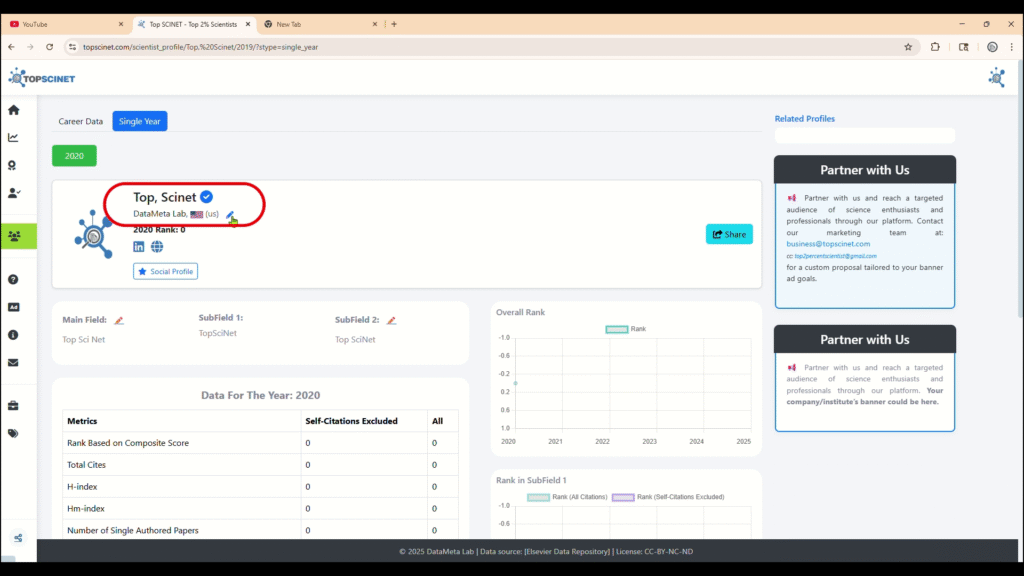Click the "TopSciNet" value under SubField 1
Screen dimensions: 1024x576
(217, 333)
